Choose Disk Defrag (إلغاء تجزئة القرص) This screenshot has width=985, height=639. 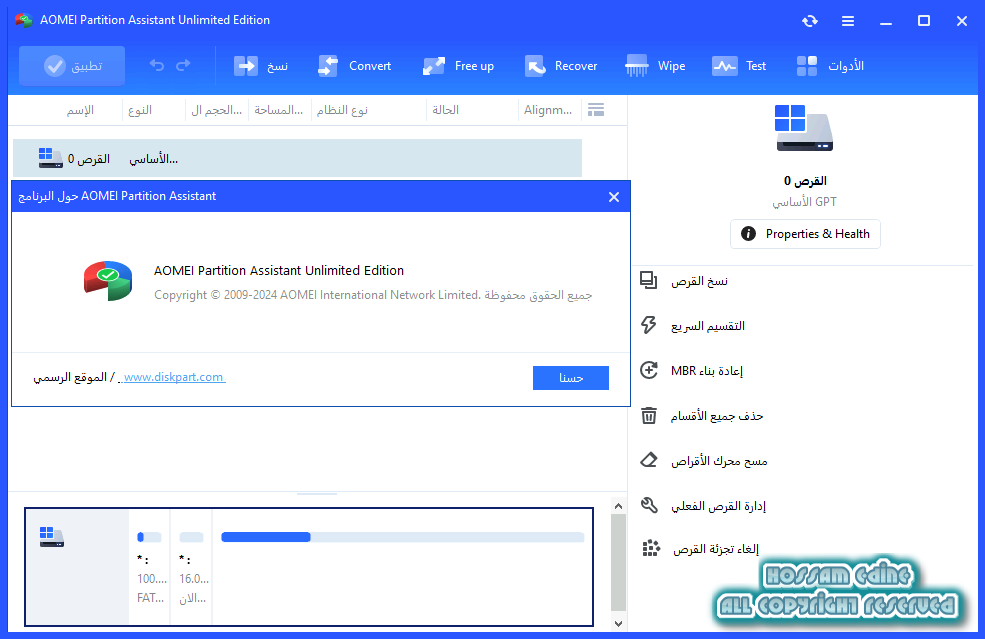tap(700, 549)
